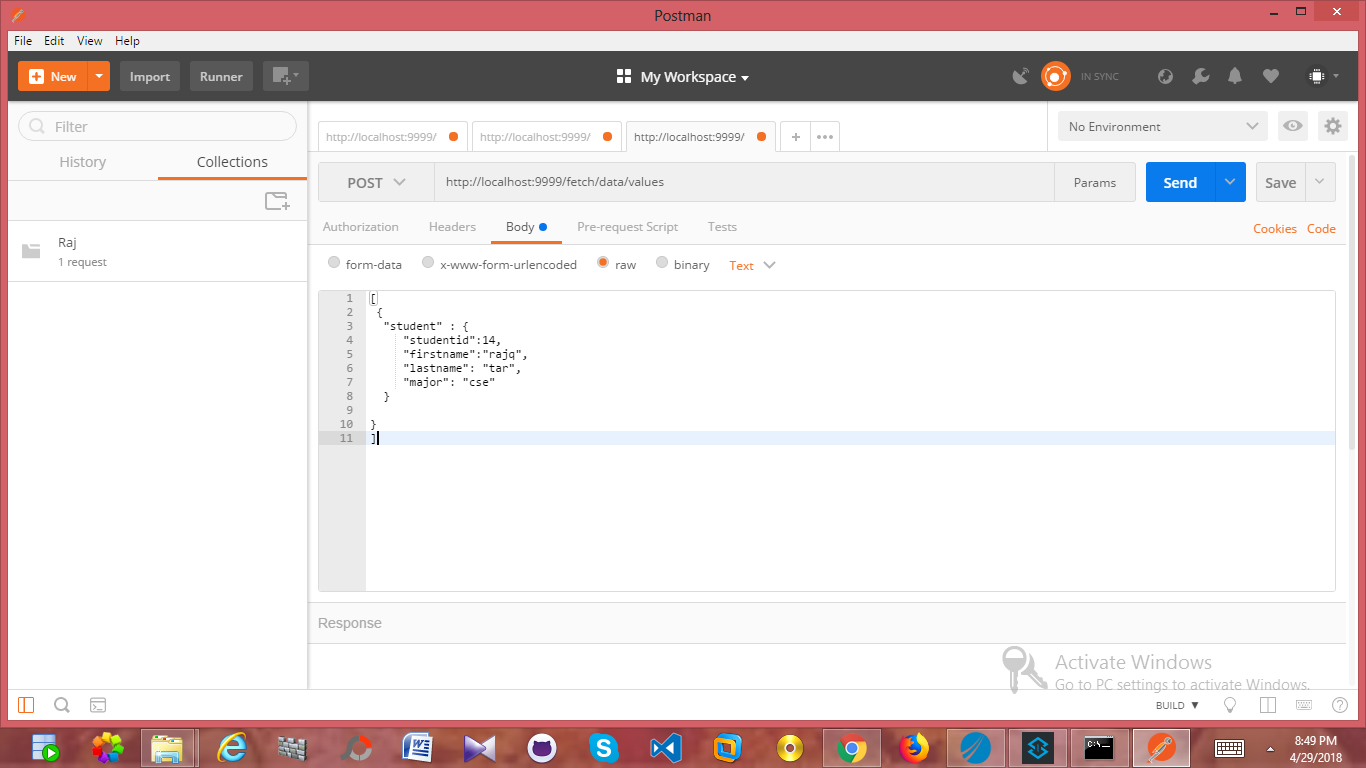Select the form-data radio button
The image size is (1366, 768).
334,263
